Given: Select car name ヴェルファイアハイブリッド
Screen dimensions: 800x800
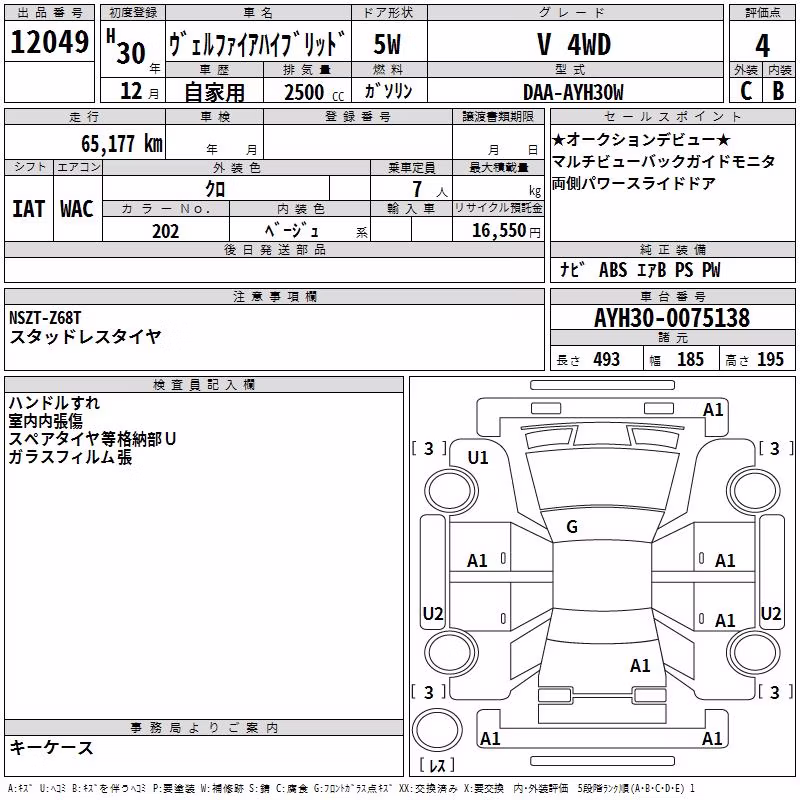Looking at the screenshot, I should [x=258, y=44].
